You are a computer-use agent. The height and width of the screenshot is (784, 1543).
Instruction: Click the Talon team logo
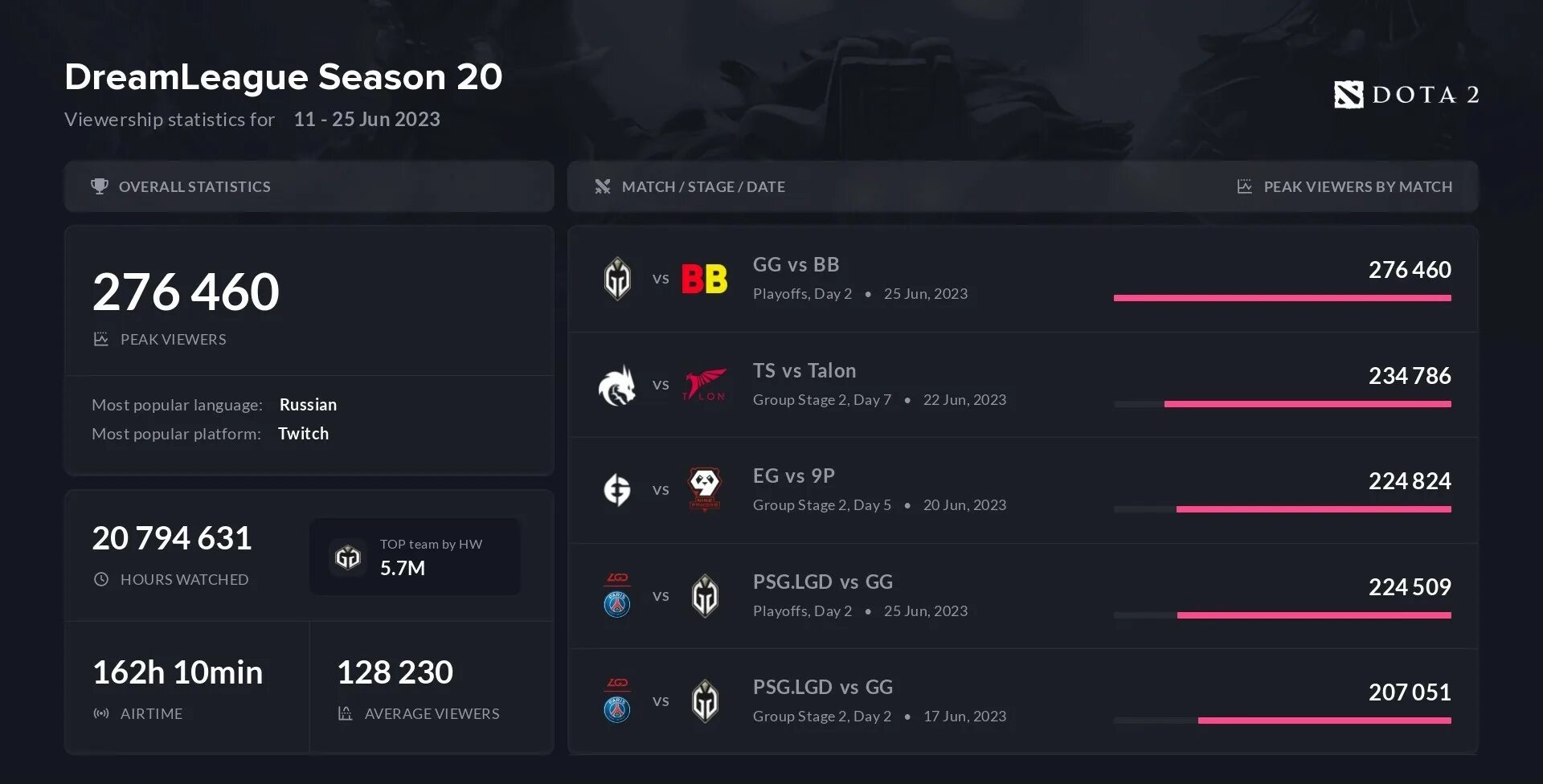pos(705,385)
